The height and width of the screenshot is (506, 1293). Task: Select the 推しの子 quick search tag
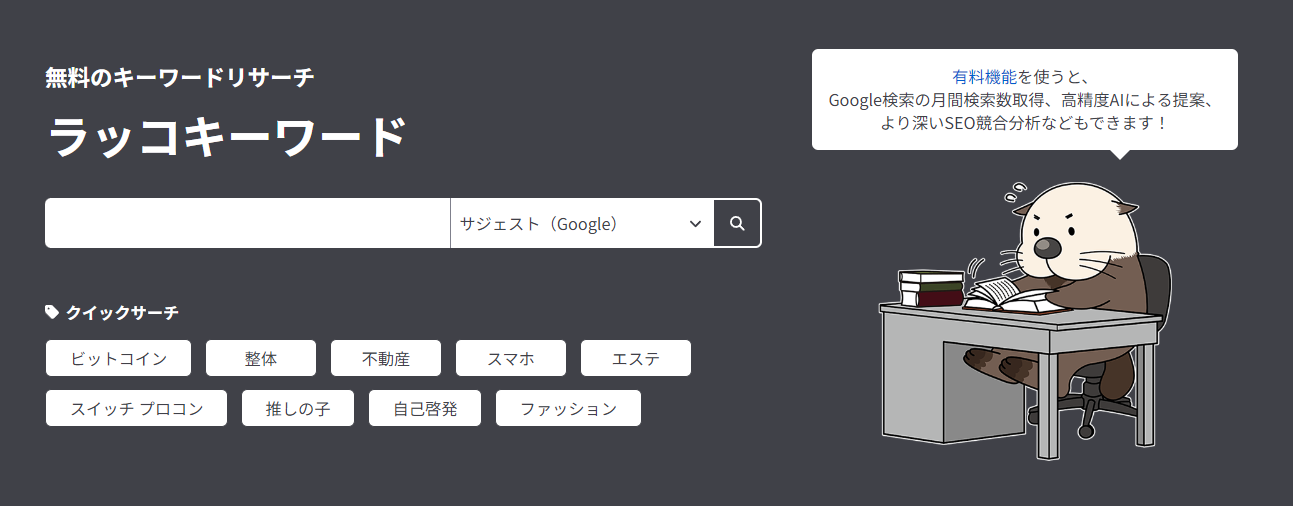(298, 408)
